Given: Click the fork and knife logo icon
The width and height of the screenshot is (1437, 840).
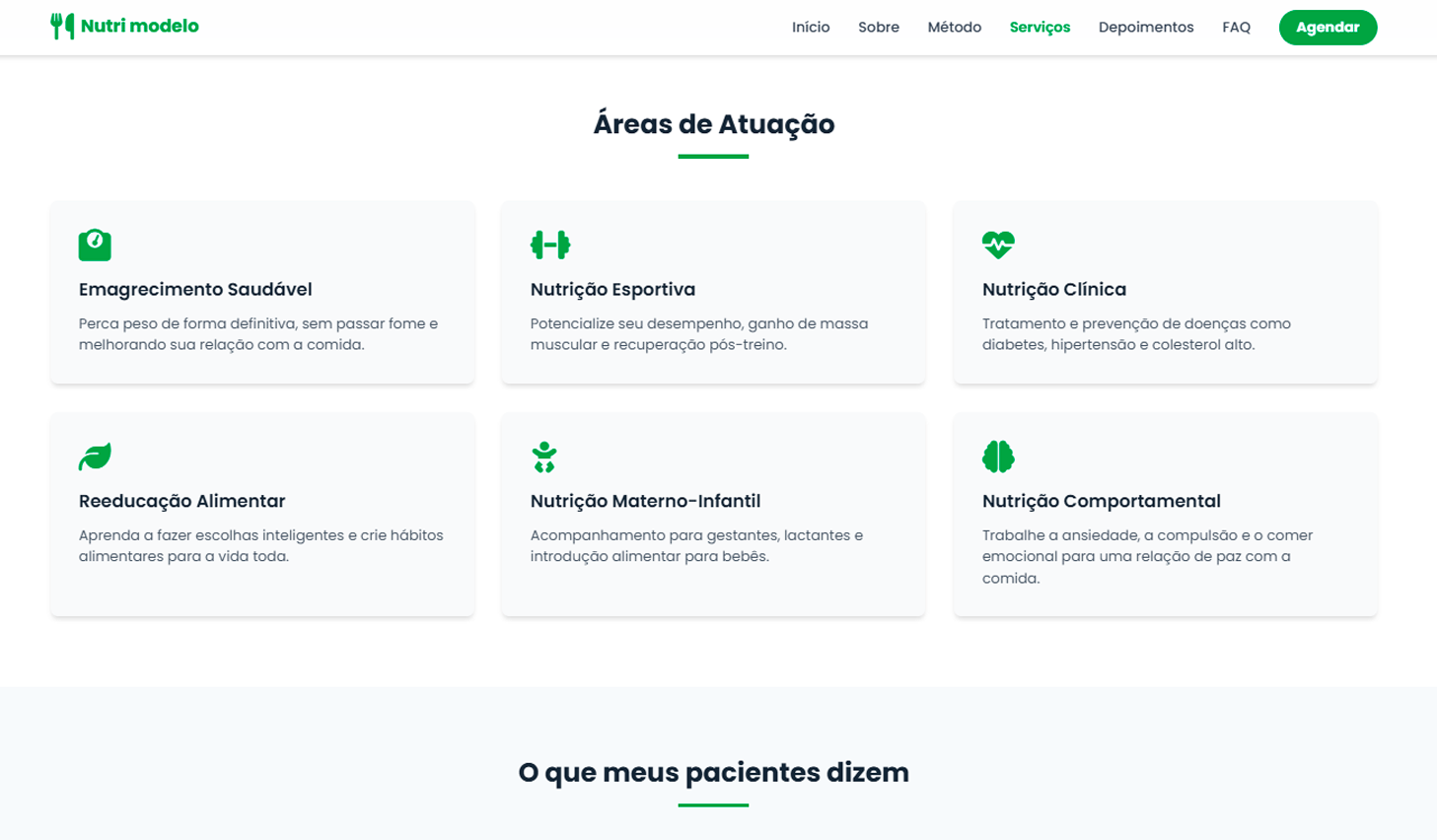Looking at the screenshot, I should coord(62,27).
